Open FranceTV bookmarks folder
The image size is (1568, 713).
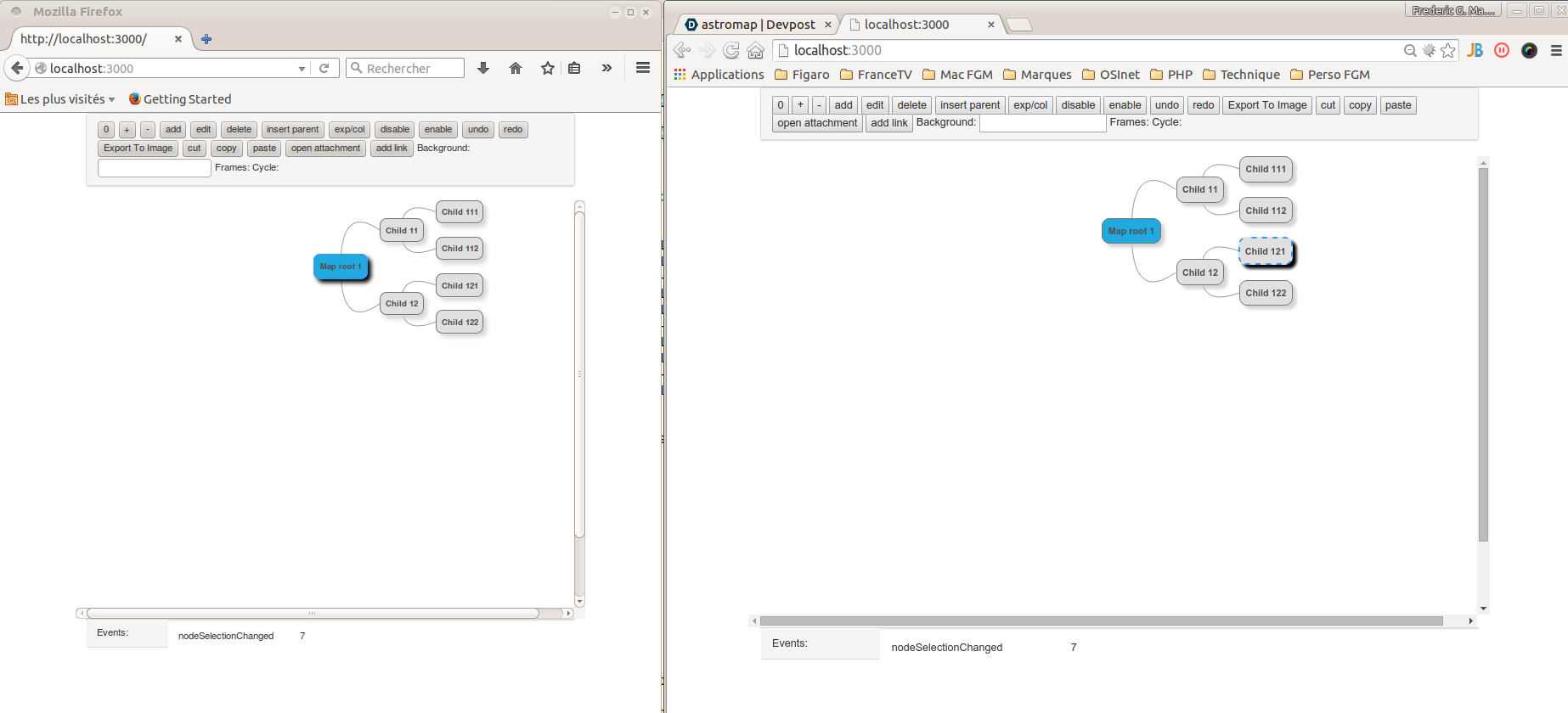tap(876, 75)
